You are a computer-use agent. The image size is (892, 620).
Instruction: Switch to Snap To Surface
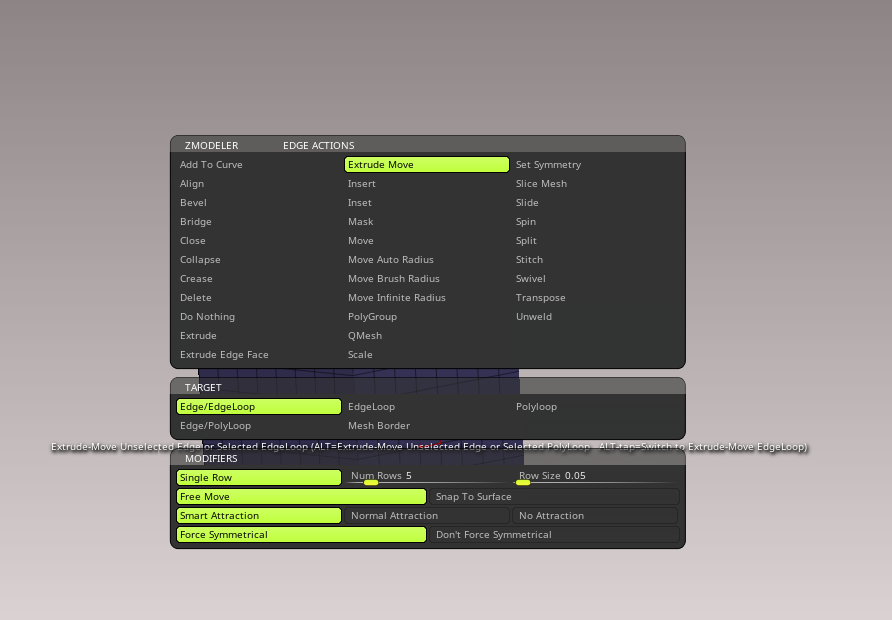555,497
